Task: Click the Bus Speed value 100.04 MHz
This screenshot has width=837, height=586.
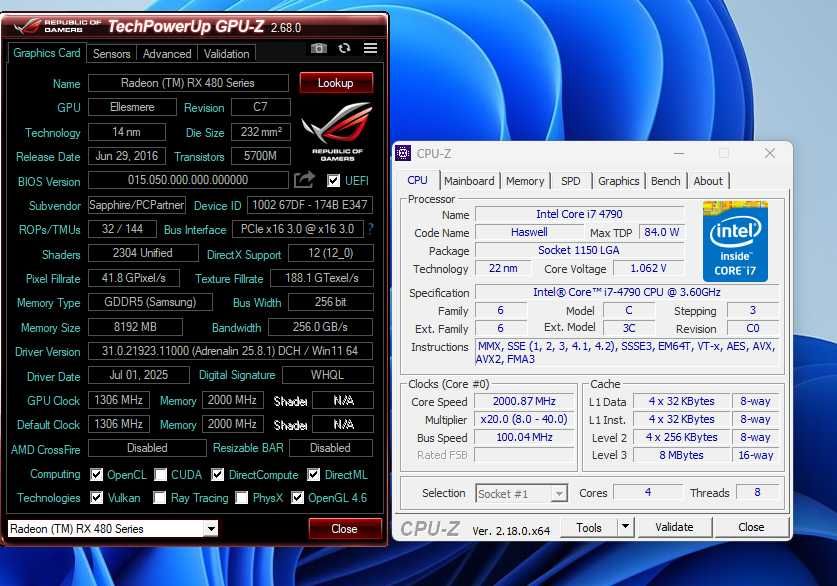Action: click(x=524, y=437)
